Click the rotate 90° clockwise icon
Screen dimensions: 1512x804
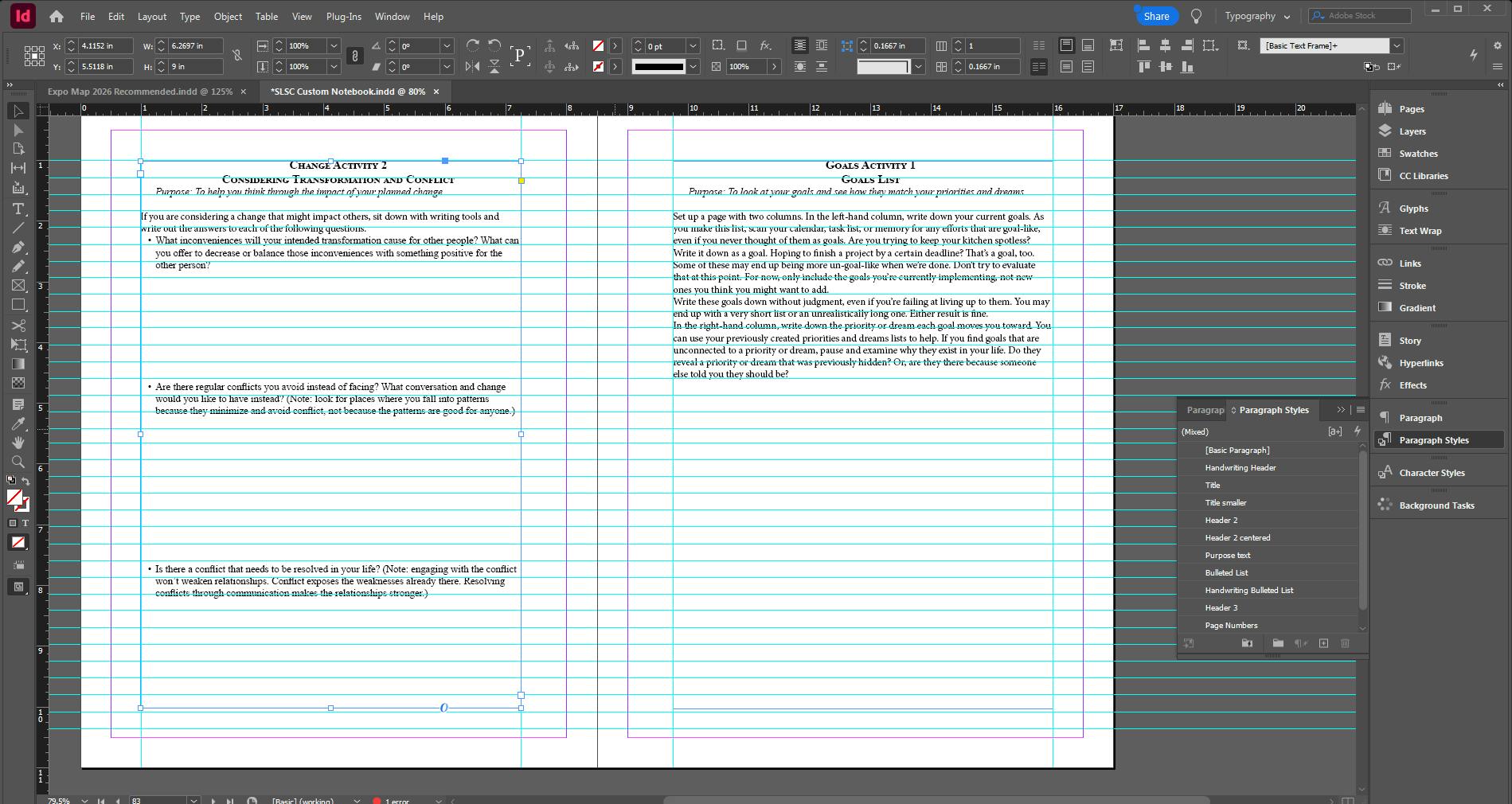pos(473,45)
